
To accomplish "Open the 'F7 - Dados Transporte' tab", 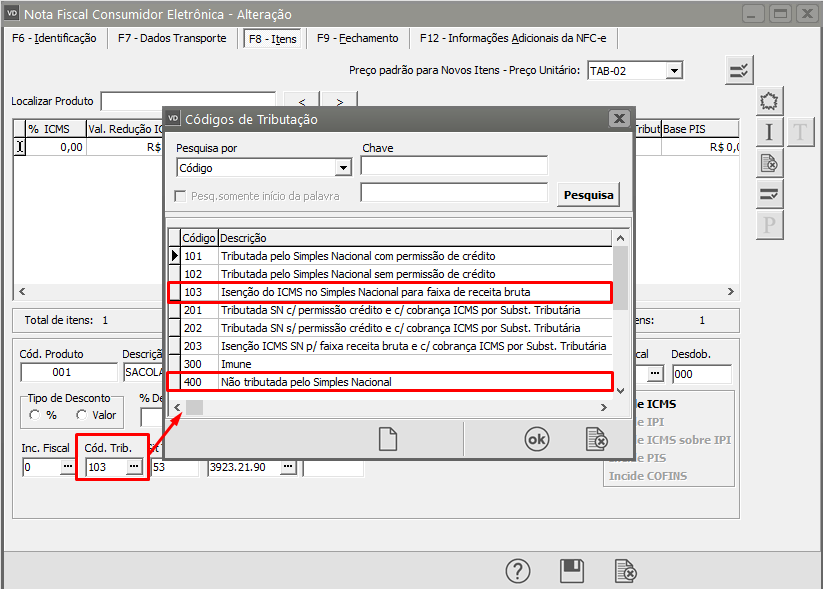I will coord(171,38).
